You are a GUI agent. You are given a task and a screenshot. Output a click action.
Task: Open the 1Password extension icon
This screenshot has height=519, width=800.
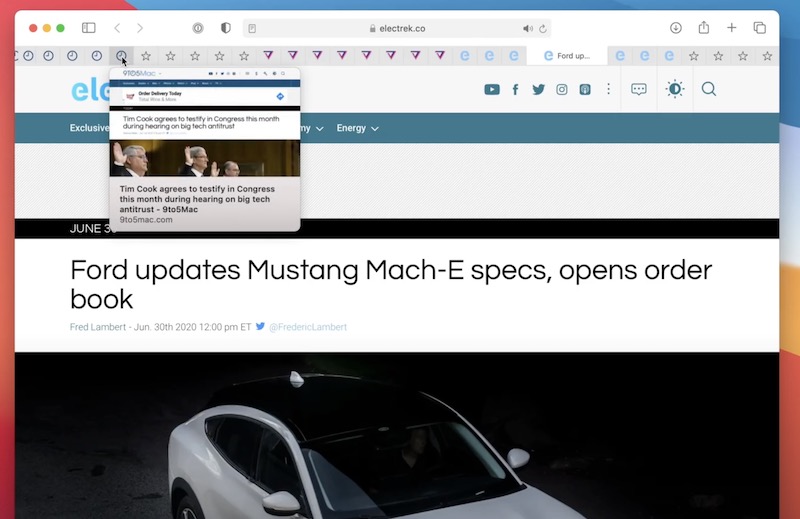(x=198, y=28)
